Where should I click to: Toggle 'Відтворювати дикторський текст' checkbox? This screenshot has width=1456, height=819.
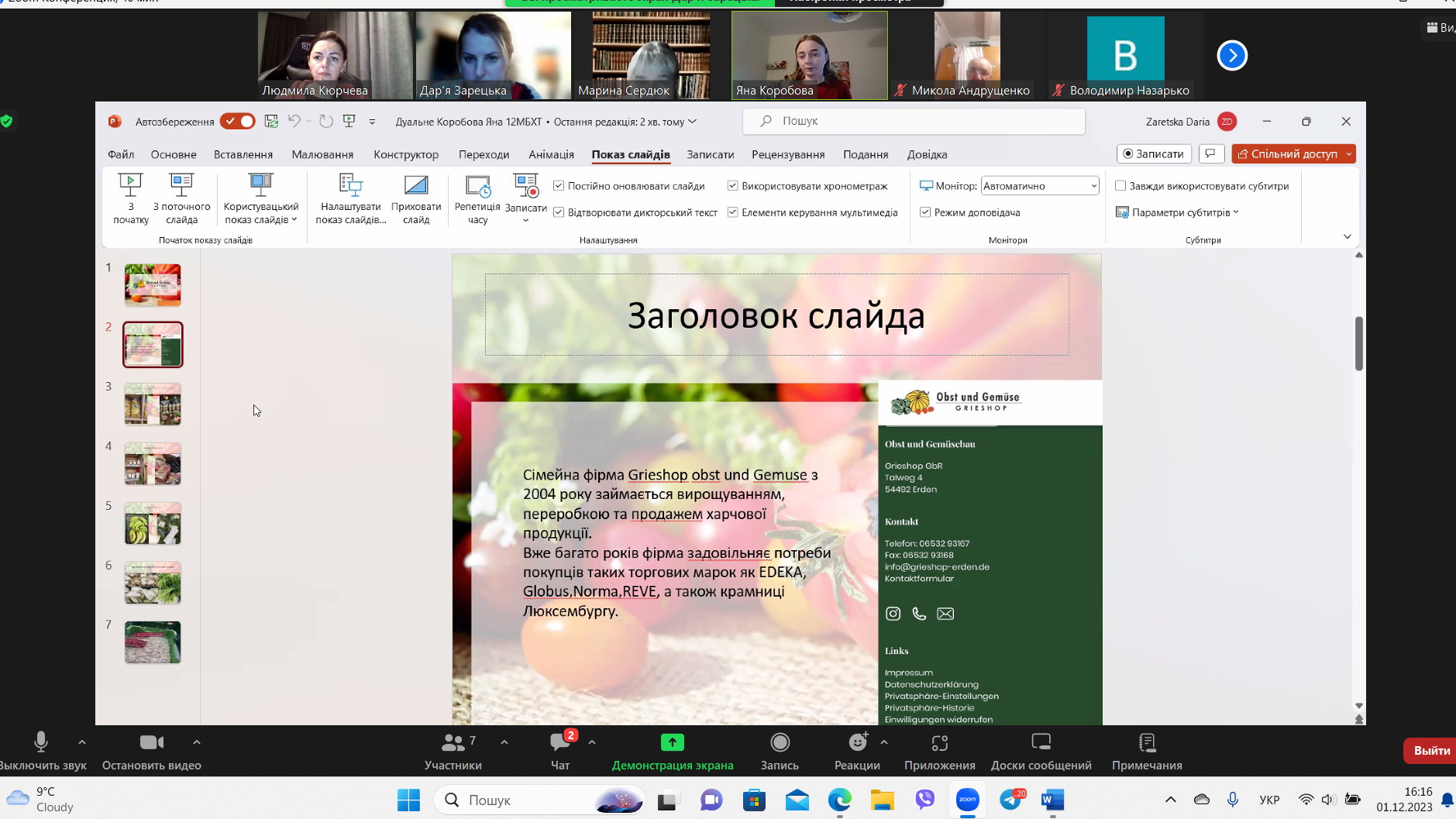click(x=559, y=212)
